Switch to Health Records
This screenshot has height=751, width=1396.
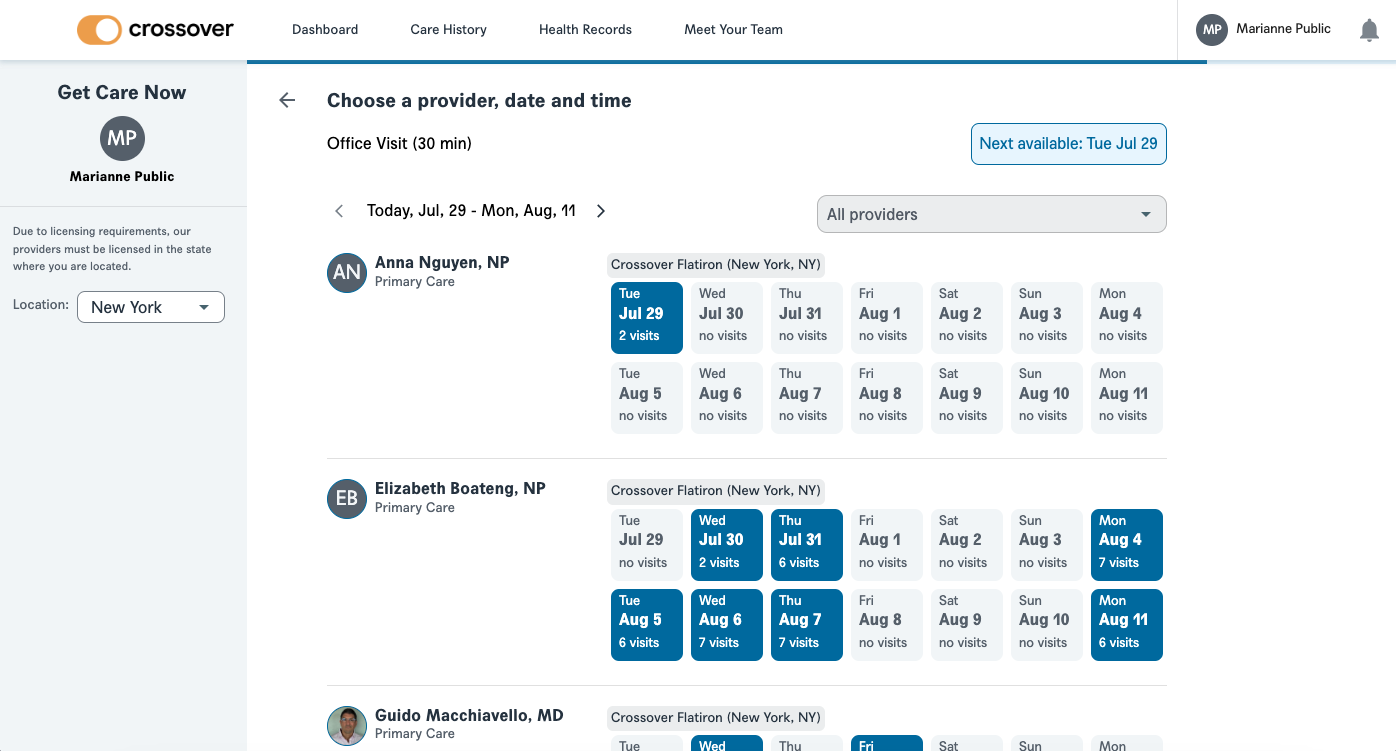tap(585, 30)
